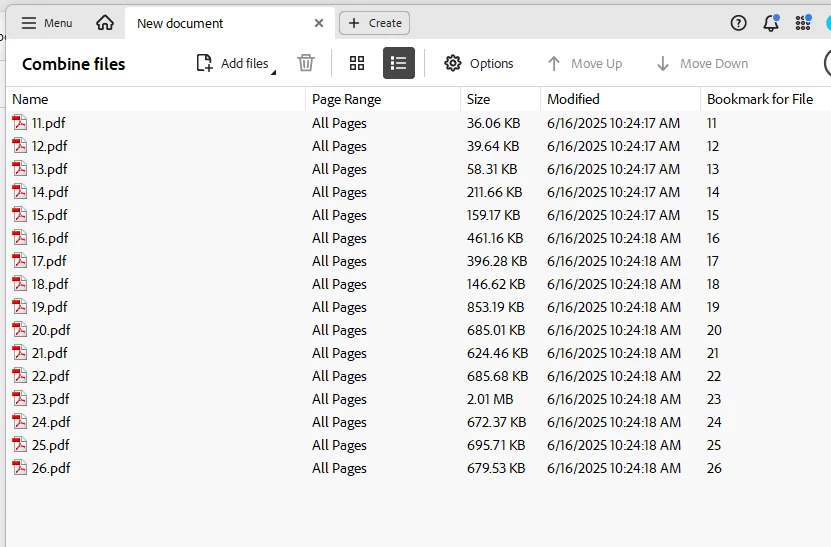Image resolution: width=831 pixels, height=547 pixels.
Task: Select the 13.pdf file name
Action: tap(49, 169)
